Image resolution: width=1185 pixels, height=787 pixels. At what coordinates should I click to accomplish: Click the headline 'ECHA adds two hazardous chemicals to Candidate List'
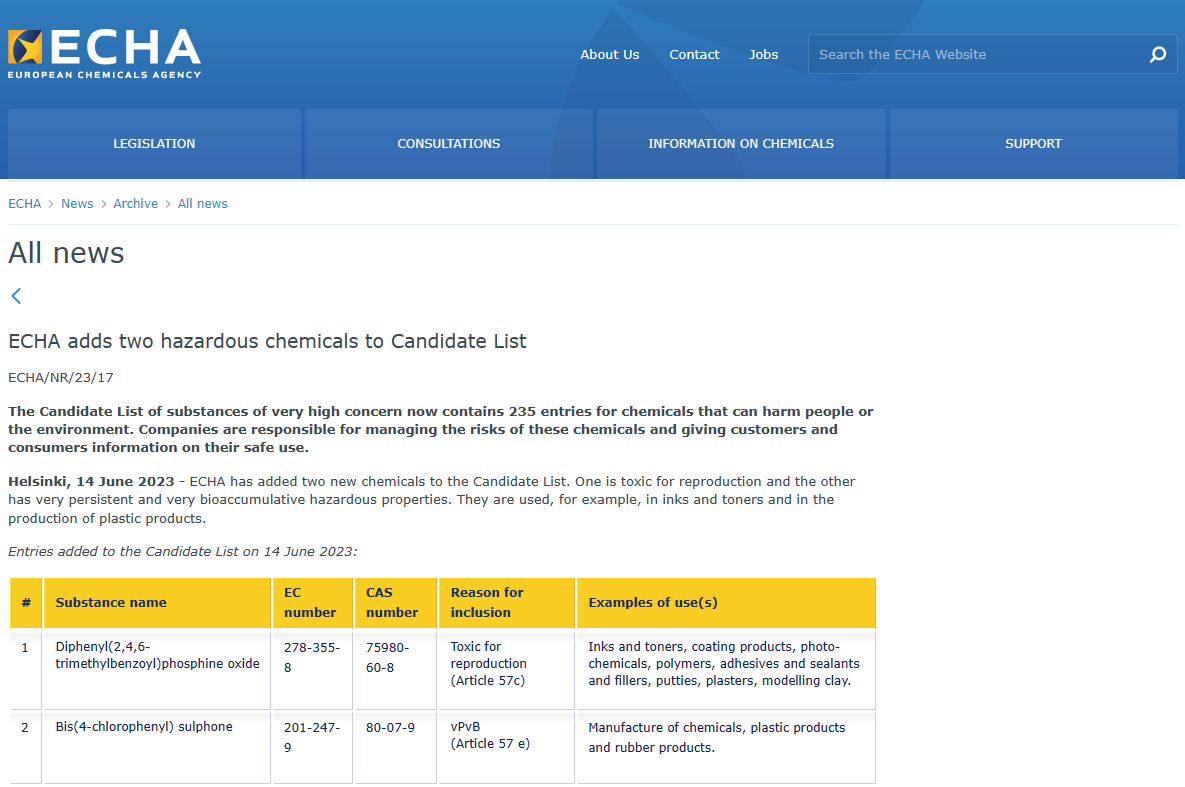click(x=268, y=341)
